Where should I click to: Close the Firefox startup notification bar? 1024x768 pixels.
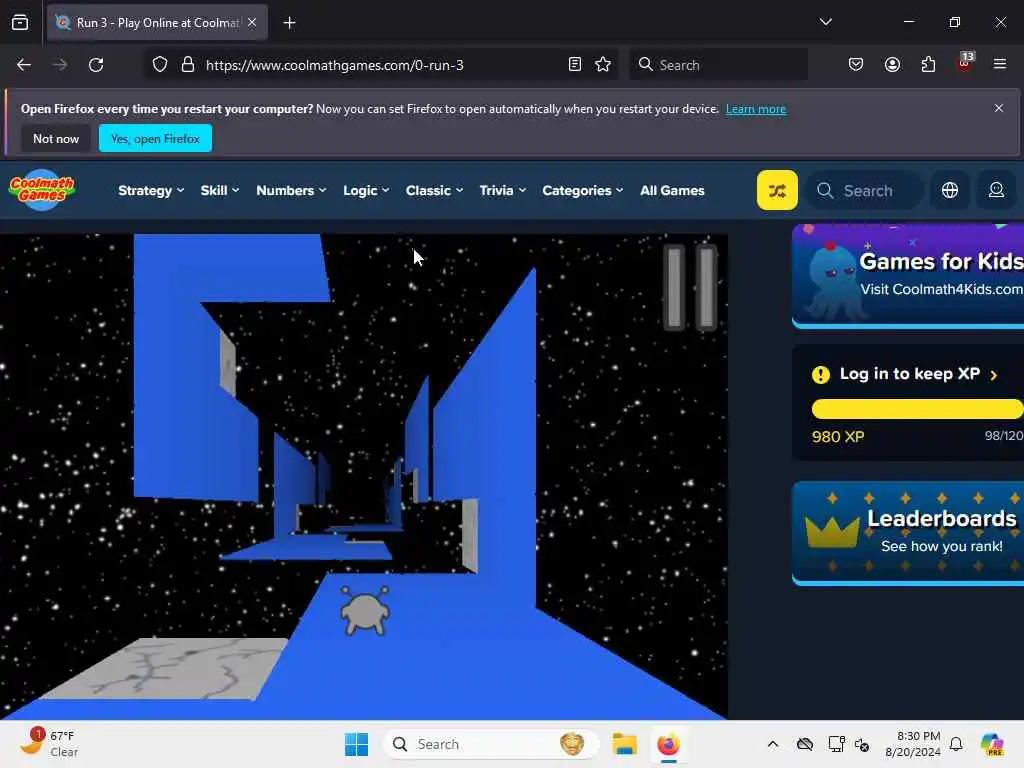(x=999, y=108)
